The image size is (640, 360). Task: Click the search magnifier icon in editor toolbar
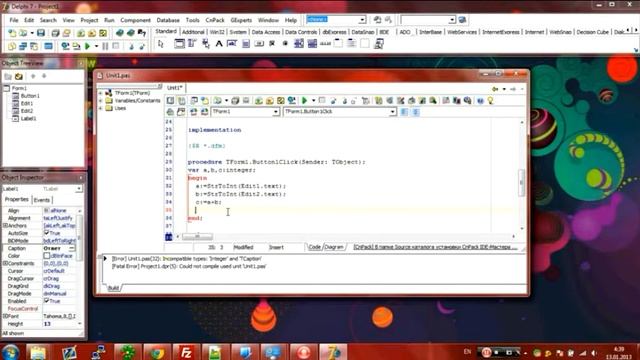433,100
